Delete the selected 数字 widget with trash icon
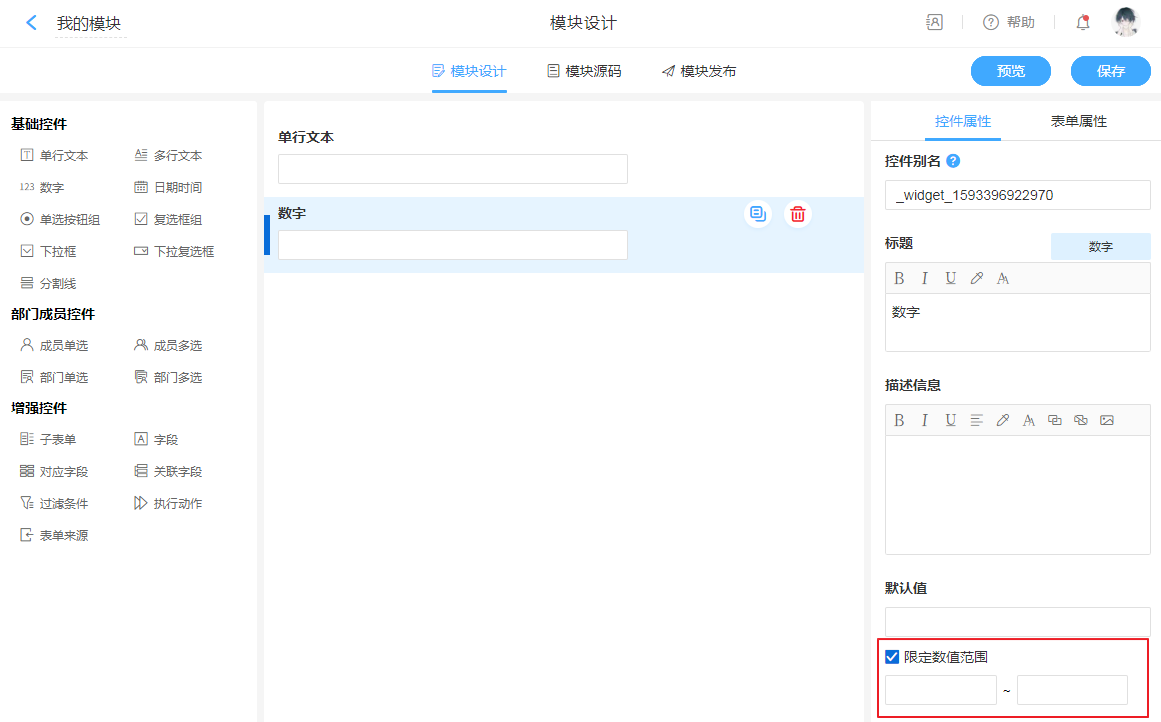The width and height of the screenshot is (1161, 722). [x=797, y=214]
